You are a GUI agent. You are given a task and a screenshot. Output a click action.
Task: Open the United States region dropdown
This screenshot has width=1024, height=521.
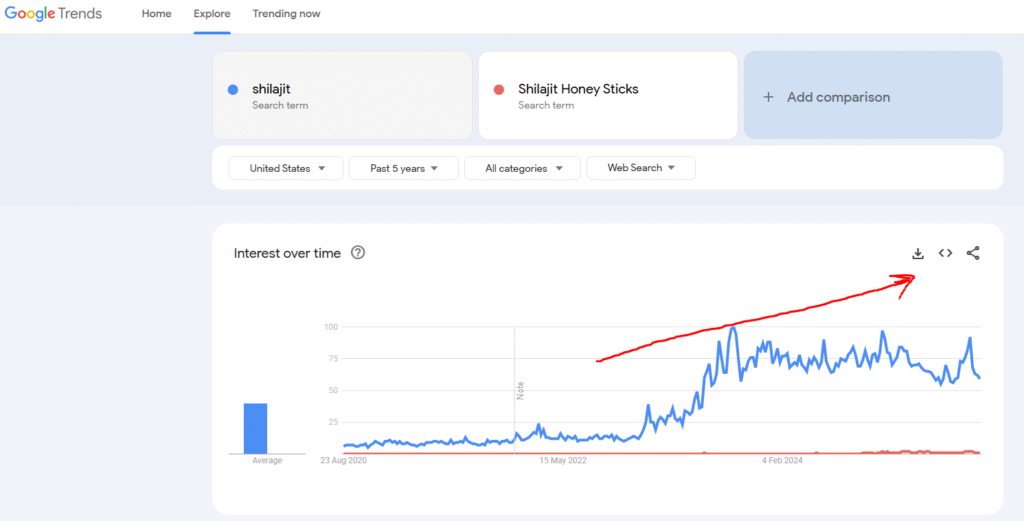coord(286,168)
